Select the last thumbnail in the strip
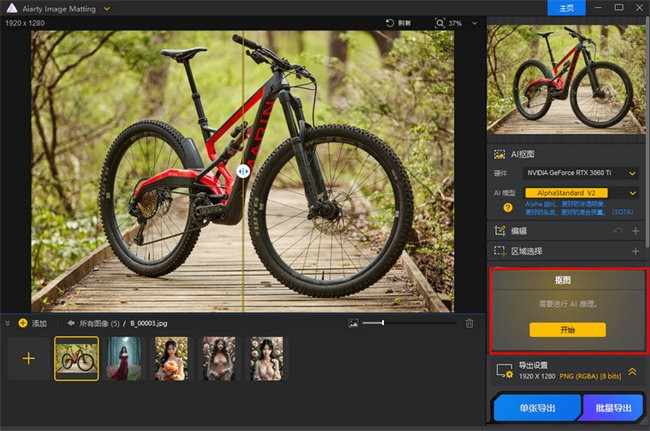The image size is (650, 431). click(267, 358)
